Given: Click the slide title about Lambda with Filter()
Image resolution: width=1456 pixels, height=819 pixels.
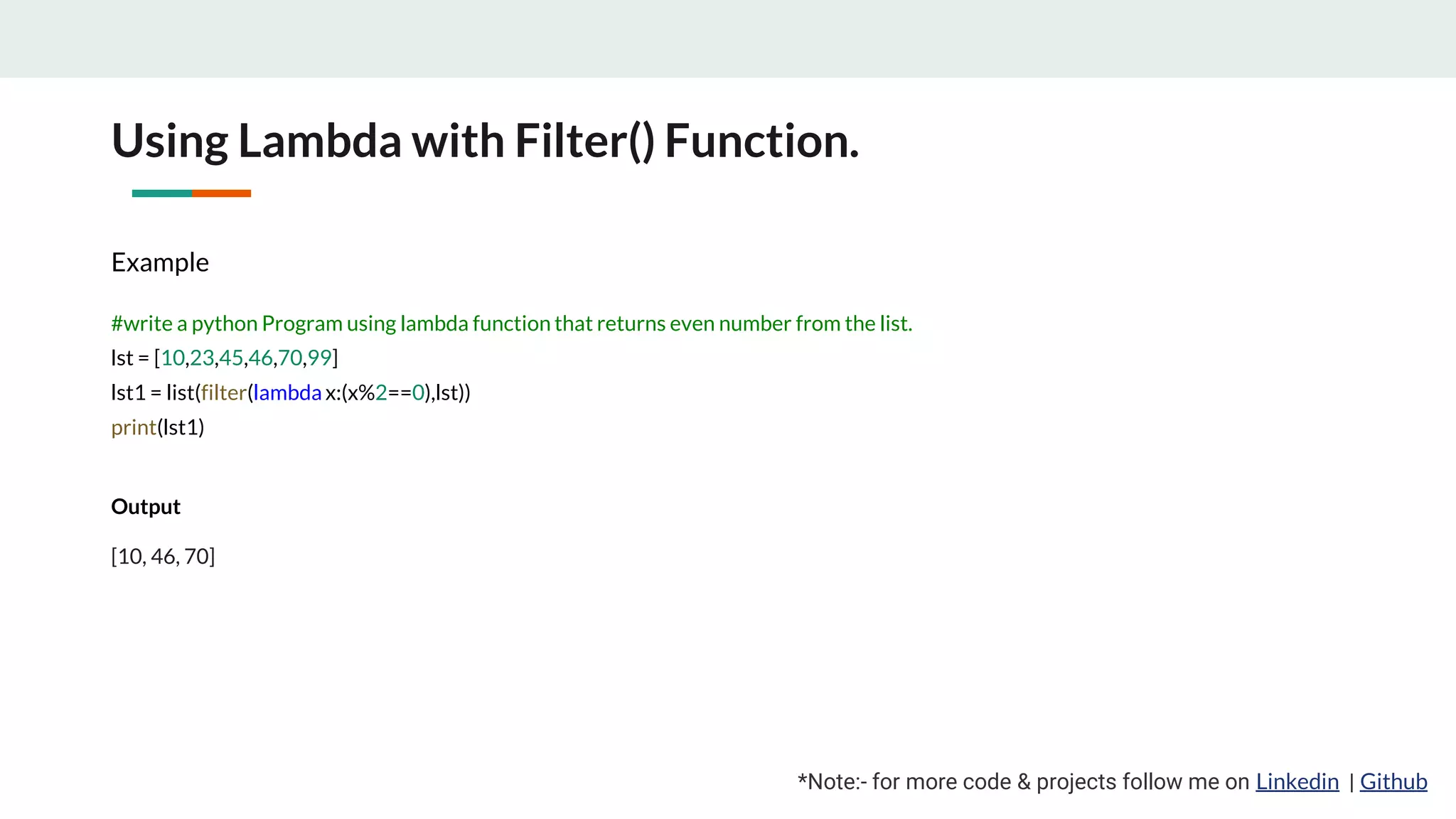Looking at the screenshot, I should tap(485, 141).
